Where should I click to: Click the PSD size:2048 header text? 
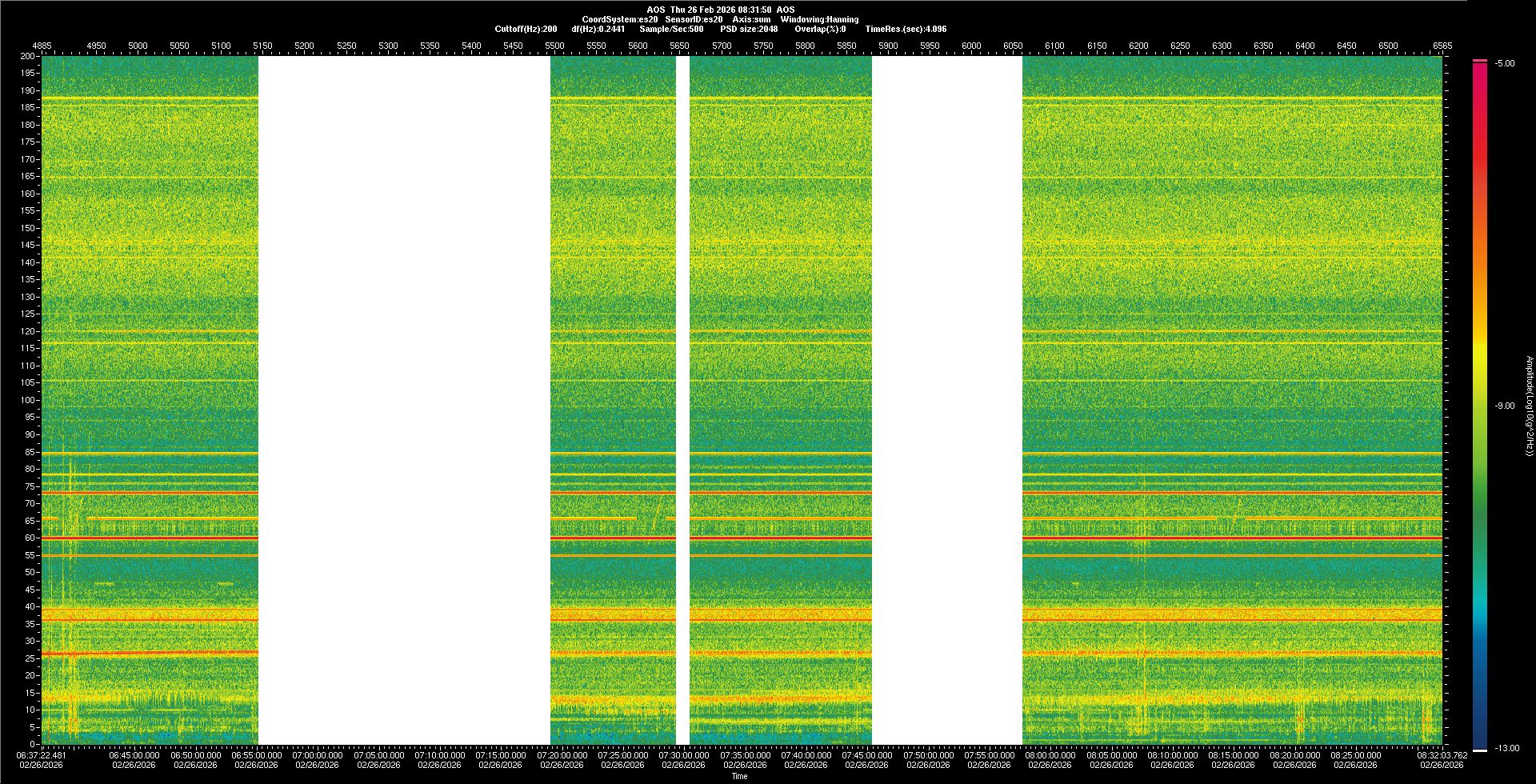click(x=749, y=29)
